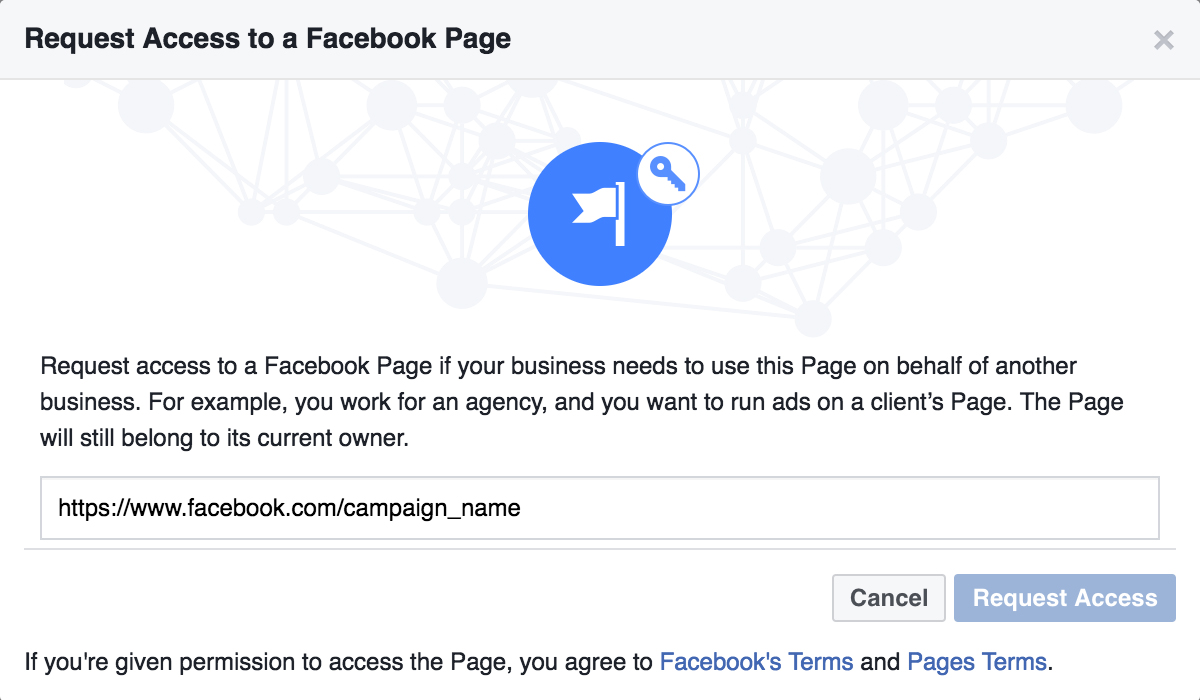
Task: Click the empty header bar beside the title
Action: [830, 39]
